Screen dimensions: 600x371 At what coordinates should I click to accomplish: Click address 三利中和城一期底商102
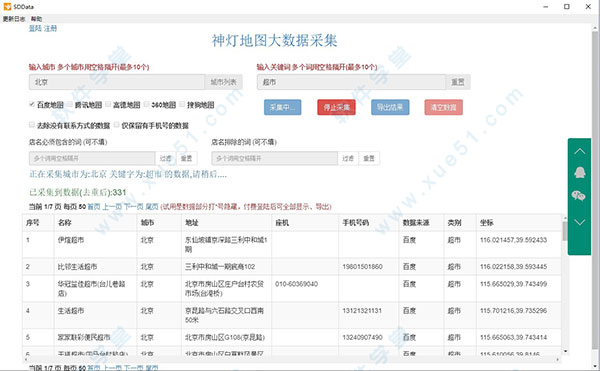tap(220, 267)
